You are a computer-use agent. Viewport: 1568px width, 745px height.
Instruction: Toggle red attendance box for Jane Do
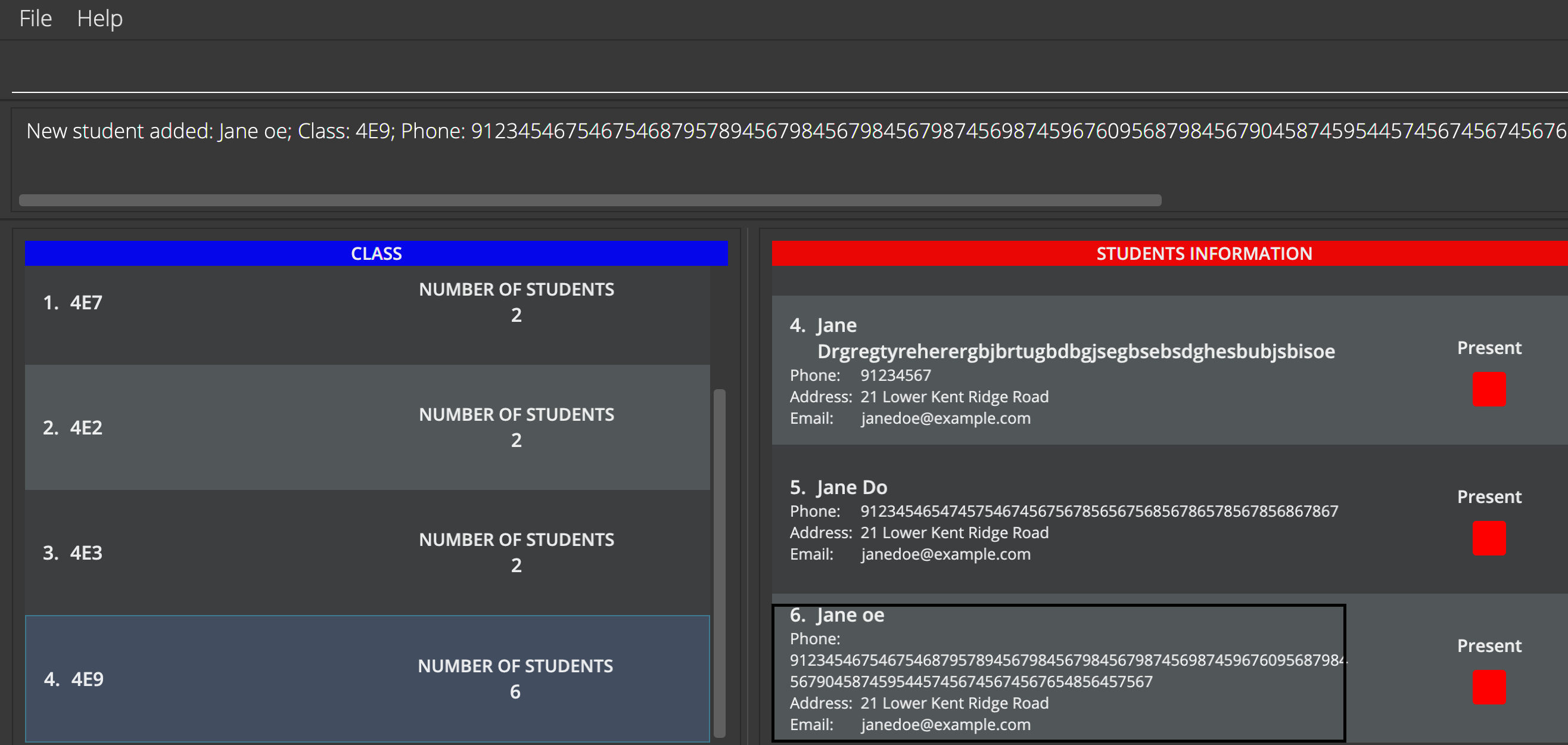tap(1489, 538)
